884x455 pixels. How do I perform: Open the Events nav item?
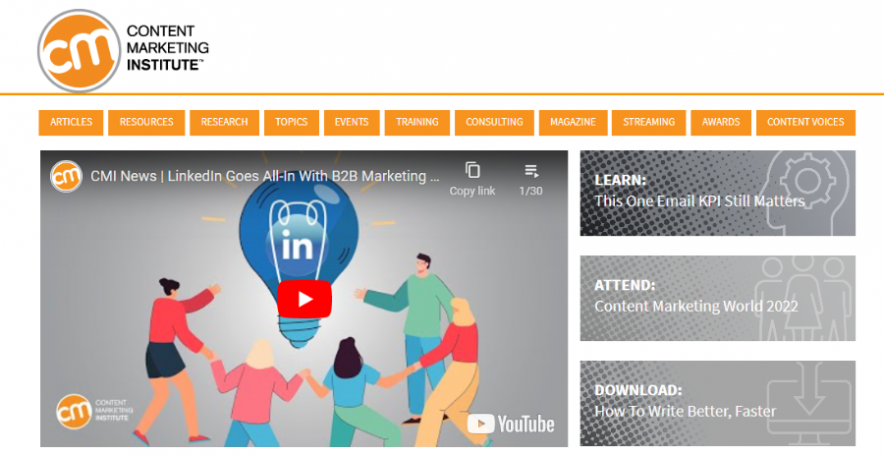[x=352, y=122]
